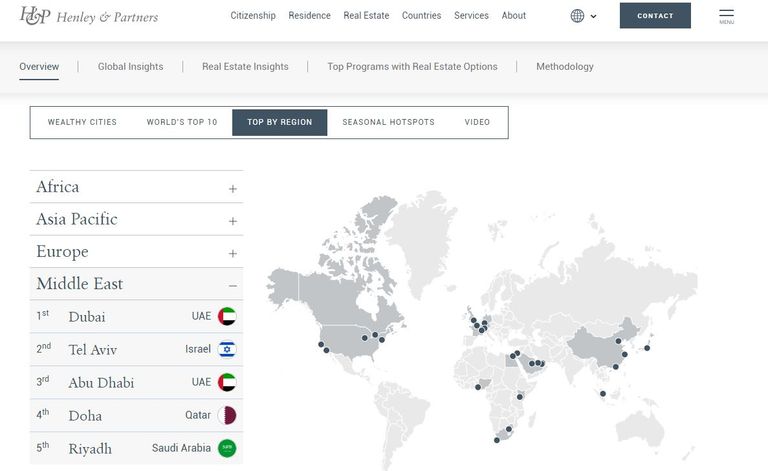Open the Wealthy Cities tab
This screenshot has height=471, width=768.
click(82, 122)
